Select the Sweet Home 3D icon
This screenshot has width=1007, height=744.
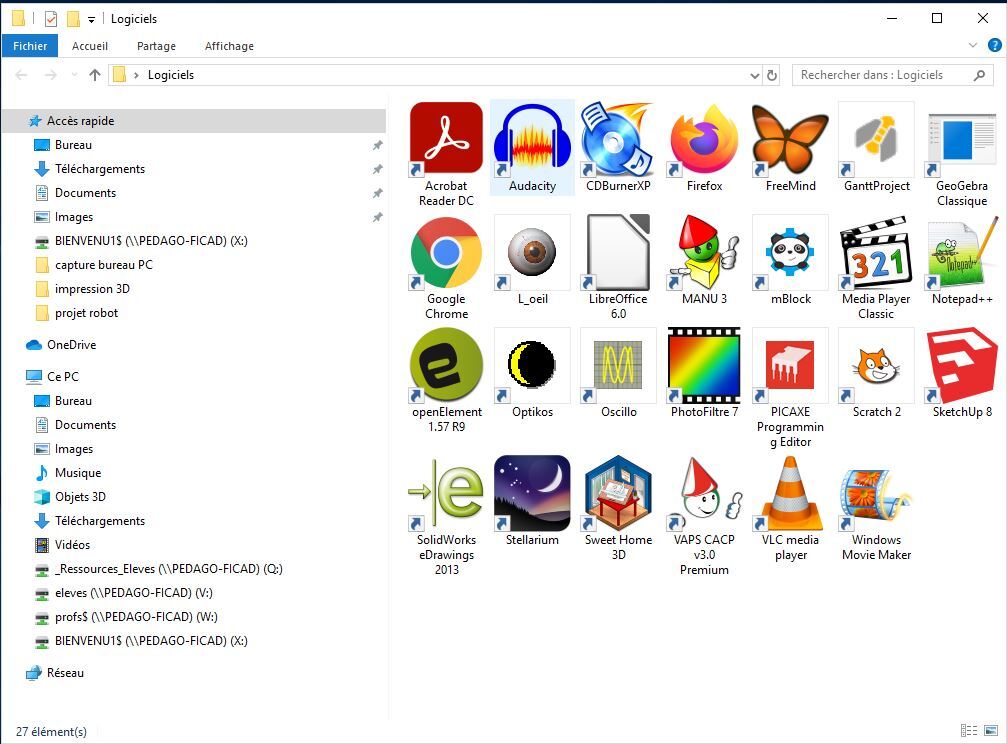[618, 493]
